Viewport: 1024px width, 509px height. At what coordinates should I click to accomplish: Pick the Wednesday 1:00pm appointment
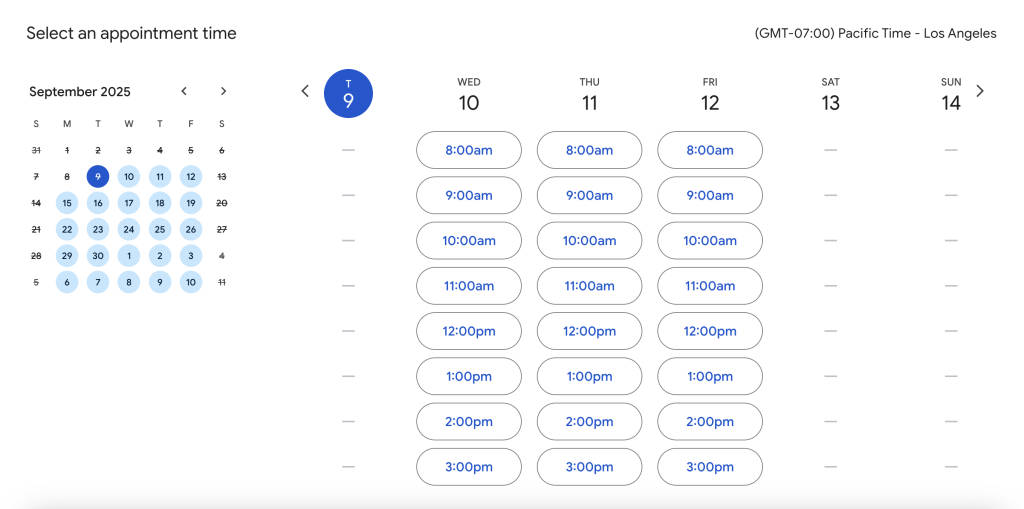(x=469, y=377)
